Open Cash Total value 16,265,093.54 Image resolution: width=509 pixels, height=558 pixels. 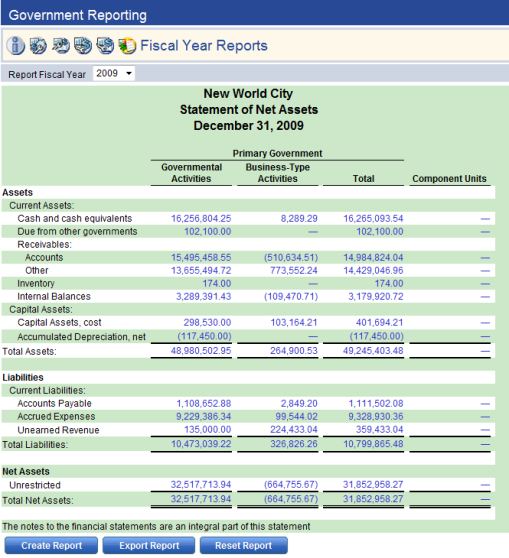[373, 219]
